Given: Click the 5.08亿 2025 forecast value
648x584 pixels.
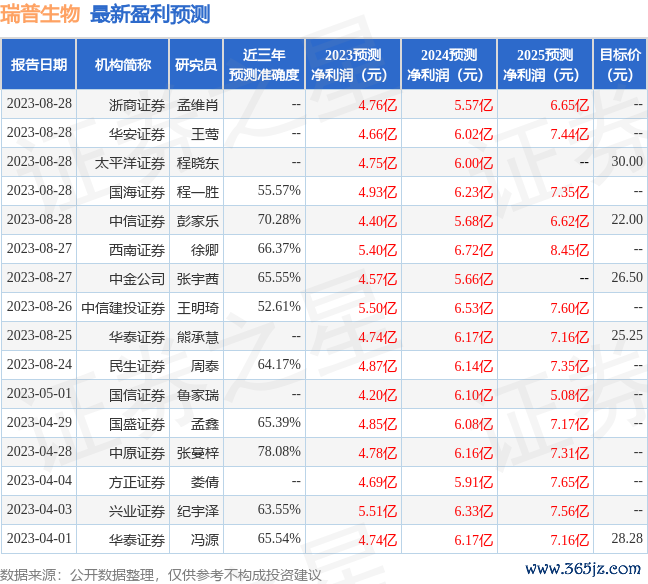Looking at the screenshot, I should (x=569, y=395).
